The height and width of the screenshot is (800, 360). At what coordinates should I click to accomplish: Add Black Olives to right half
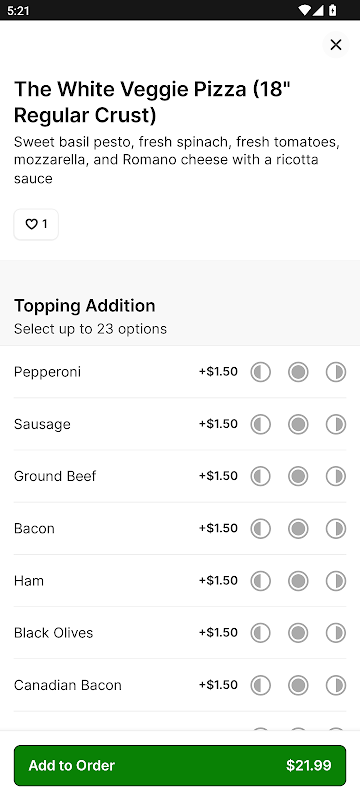[336, 633]
